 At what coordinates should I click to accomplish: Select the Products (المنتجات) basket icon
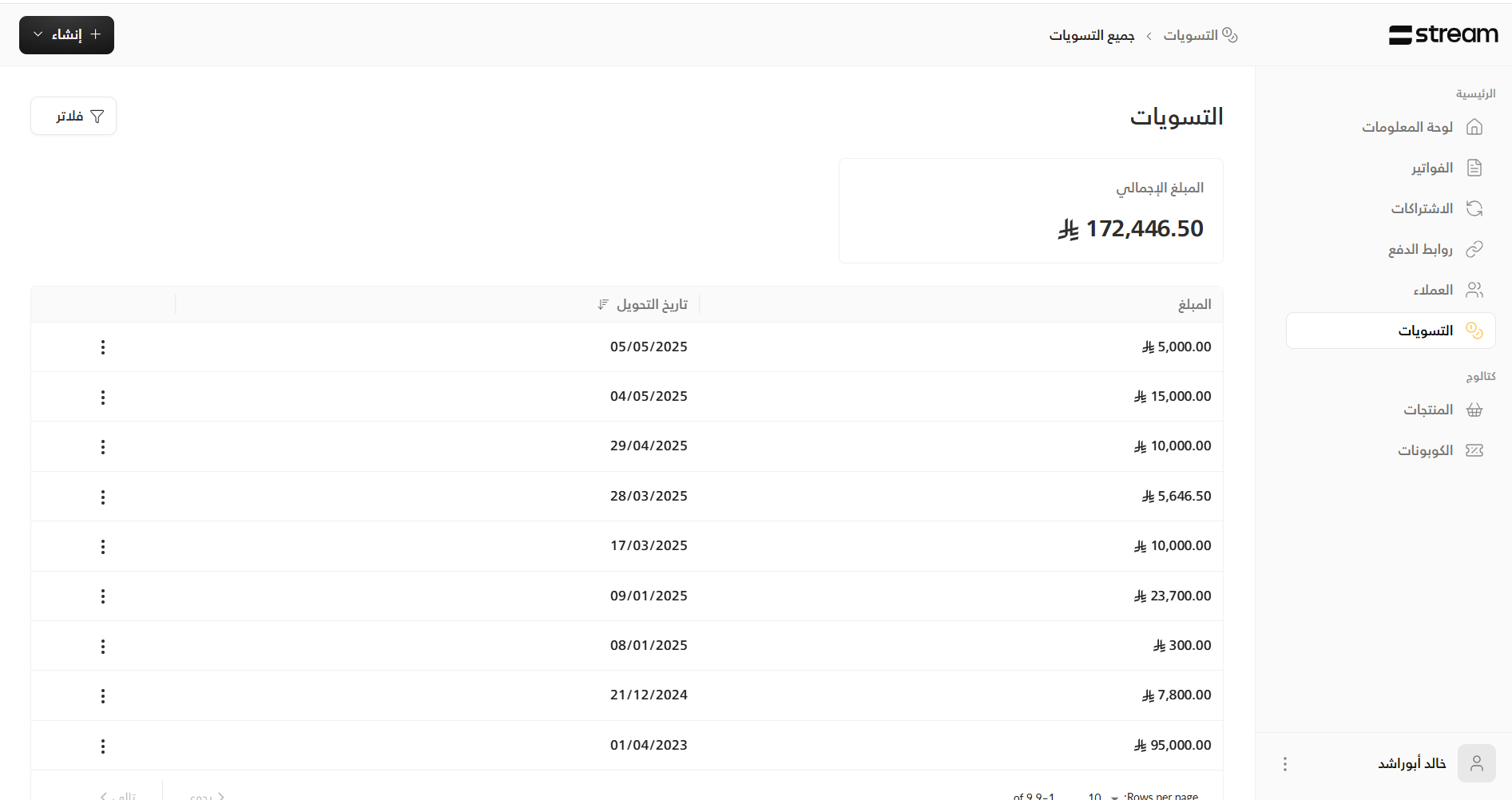tap(1474, 410)
